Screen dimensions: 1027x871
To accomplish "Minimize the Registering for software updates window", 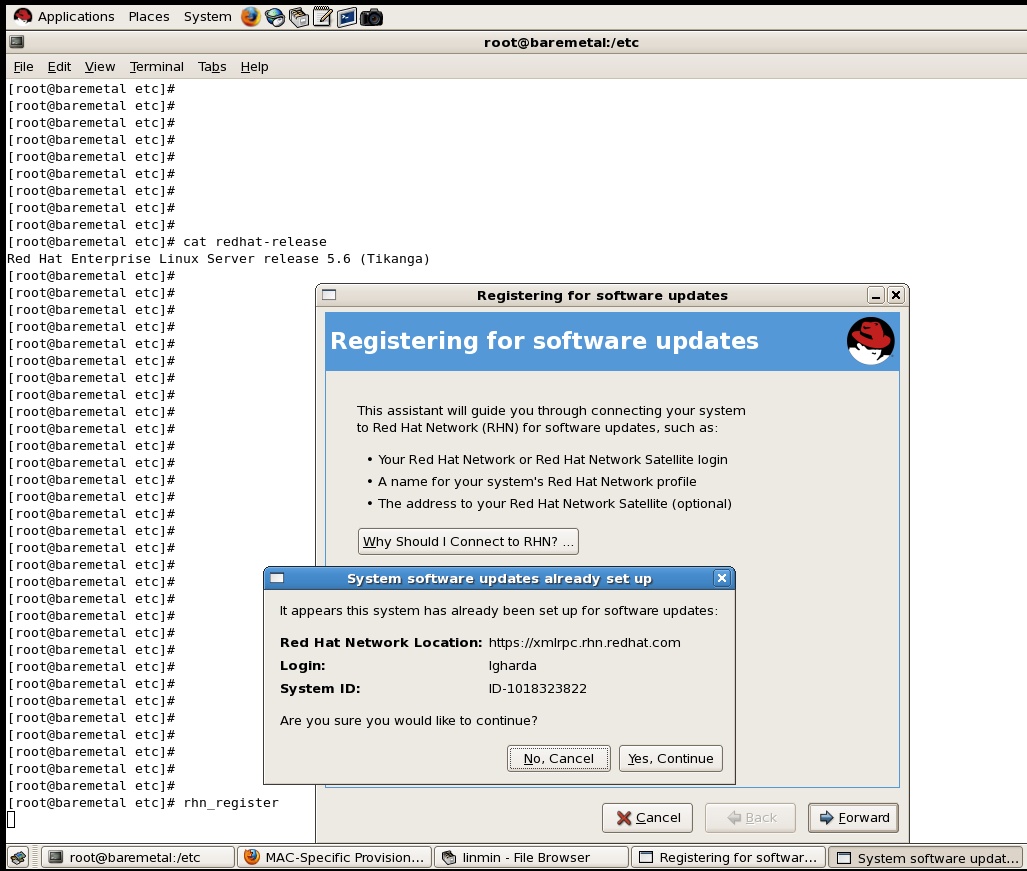I will 876,295.
